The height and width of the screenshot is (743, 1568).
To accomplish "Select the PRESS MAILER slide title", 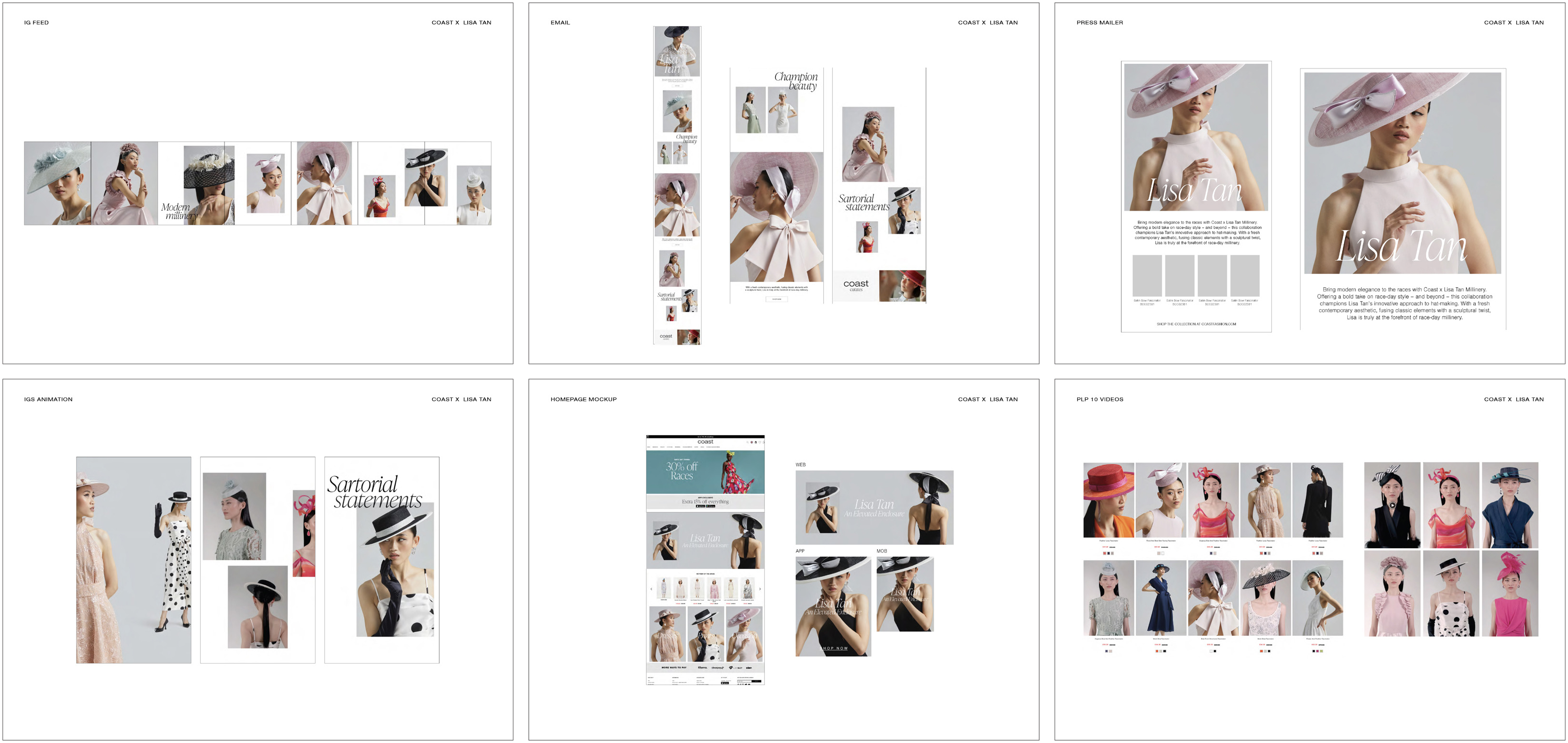I will [1099, 23].
